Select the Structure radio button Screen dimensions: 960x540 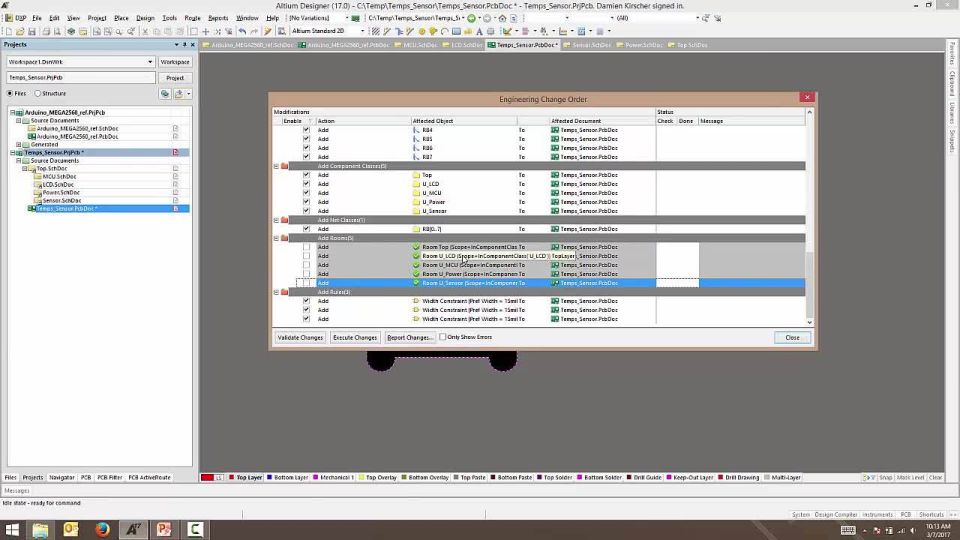(38, 94)
